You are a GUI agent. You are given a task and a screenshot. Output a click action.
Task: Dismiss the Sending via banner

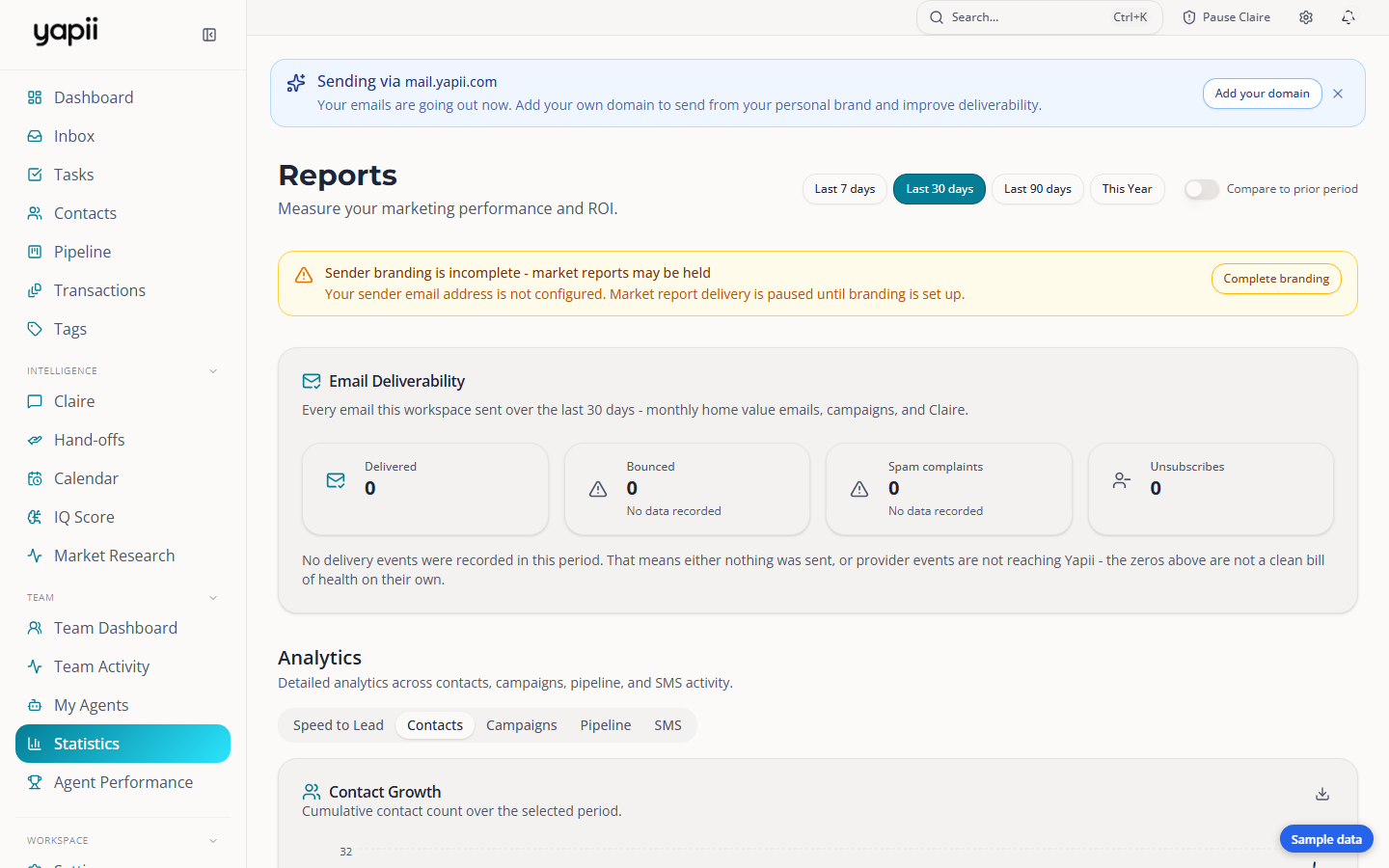[x=1338, y=94]
